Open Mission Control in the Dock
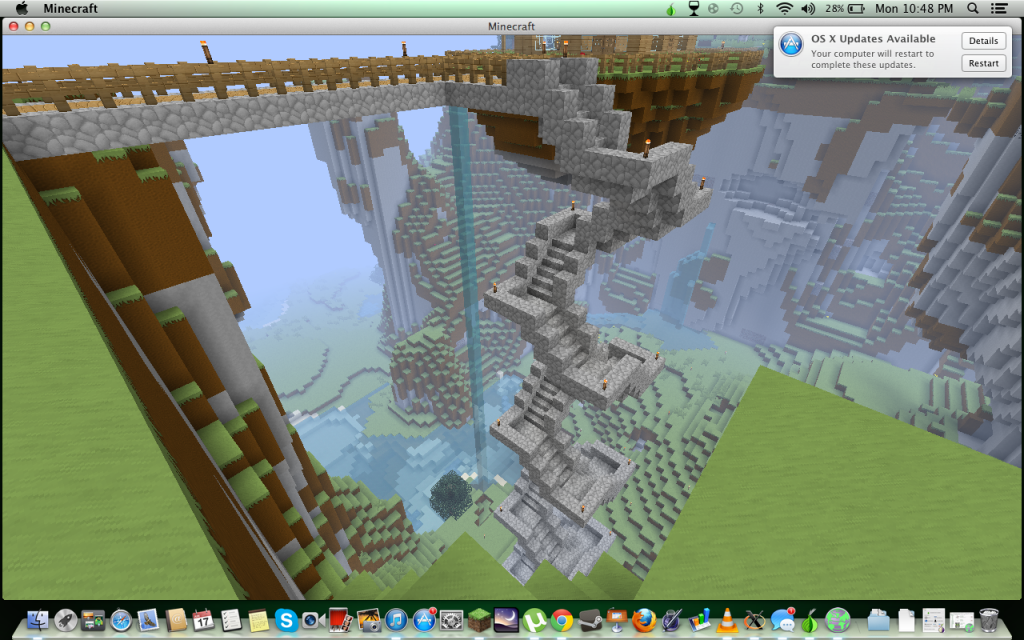The height and width of the screenshot is (640, 1024). [93, 620]
